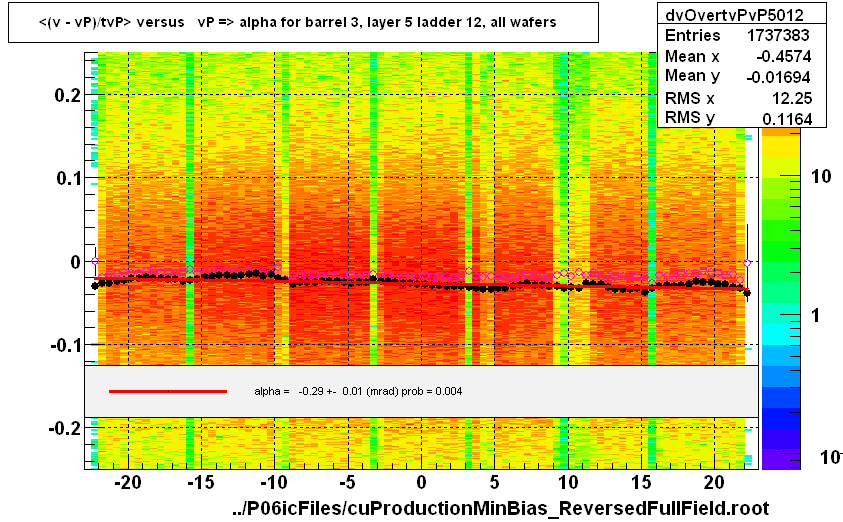Click the Mean x value -0.4574
Screen dimensions: 843x522
(x=783, y=56)
